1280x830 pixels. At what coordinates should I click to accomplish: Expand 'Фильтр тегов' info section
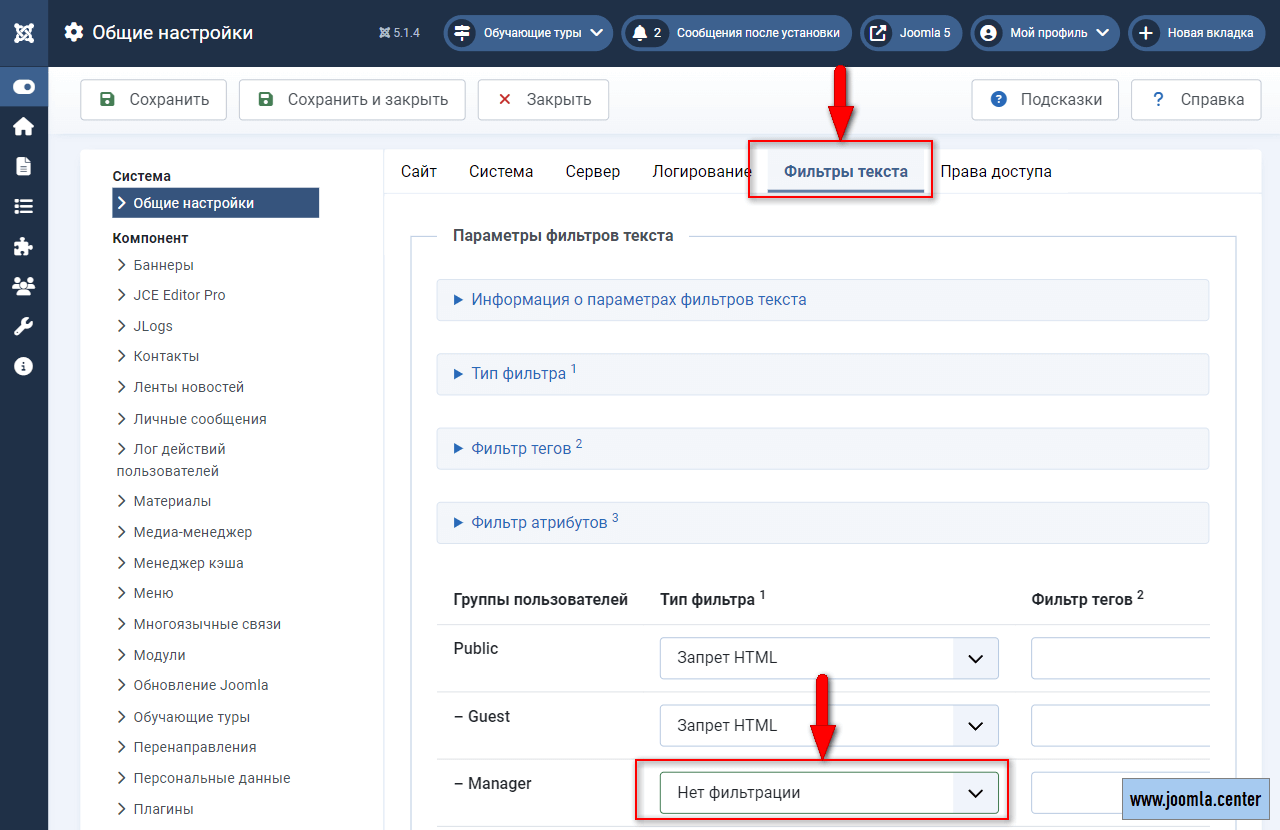click(521, 449)
